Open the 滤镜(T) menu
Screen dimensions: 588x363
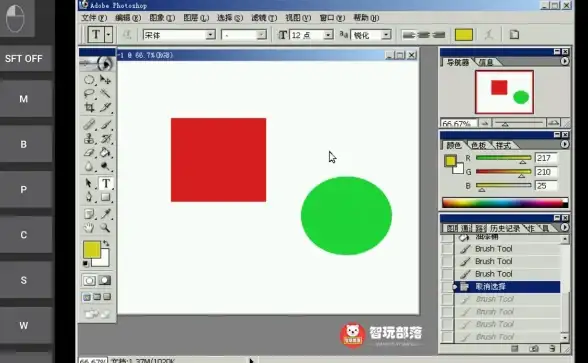tap(264, 18)
